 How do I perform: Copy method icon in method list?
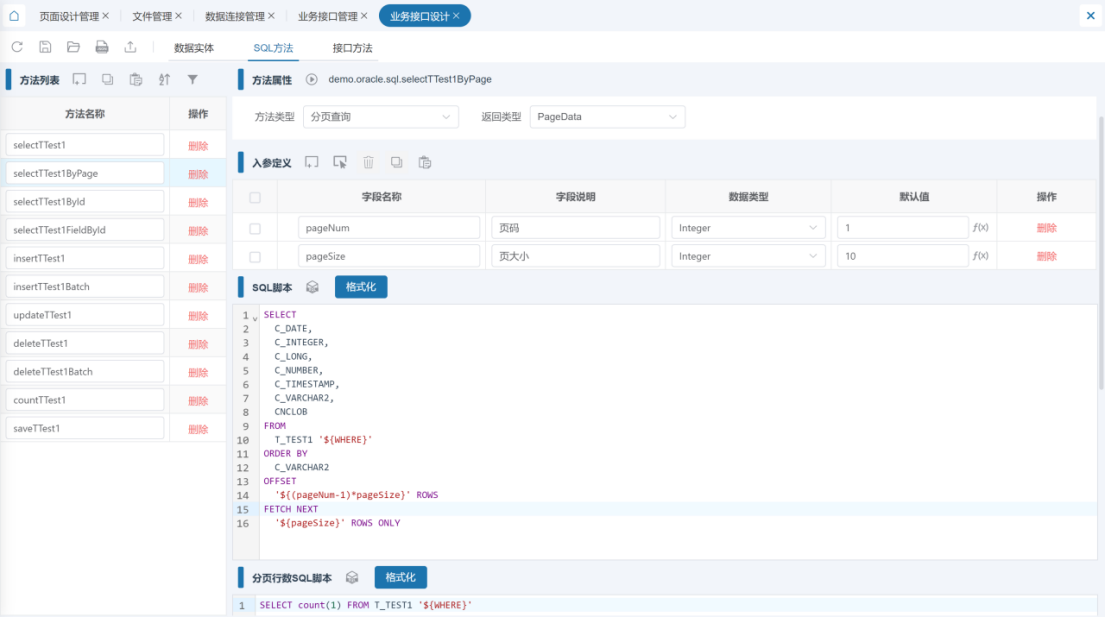click(x=107, y=80)
